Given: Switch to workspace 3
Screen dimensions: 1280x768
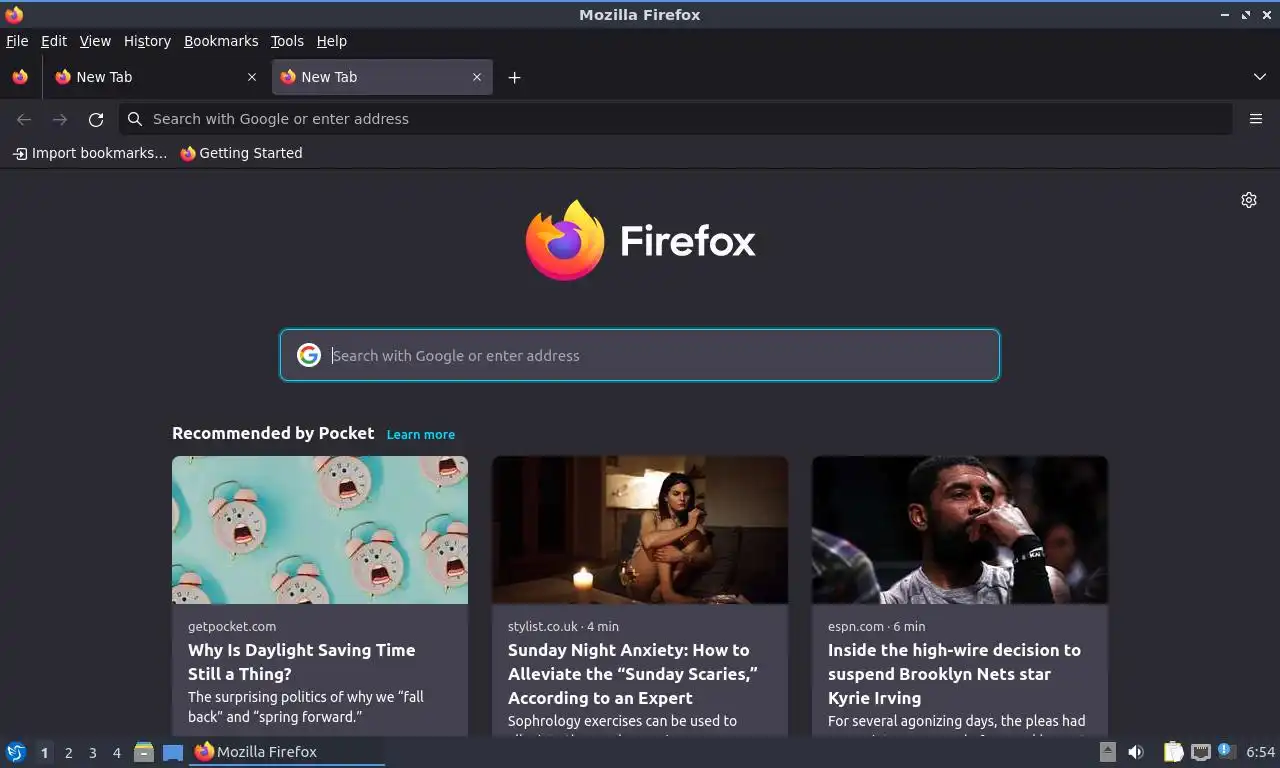Looking at the screenshot, I should (x=92, y=753).
